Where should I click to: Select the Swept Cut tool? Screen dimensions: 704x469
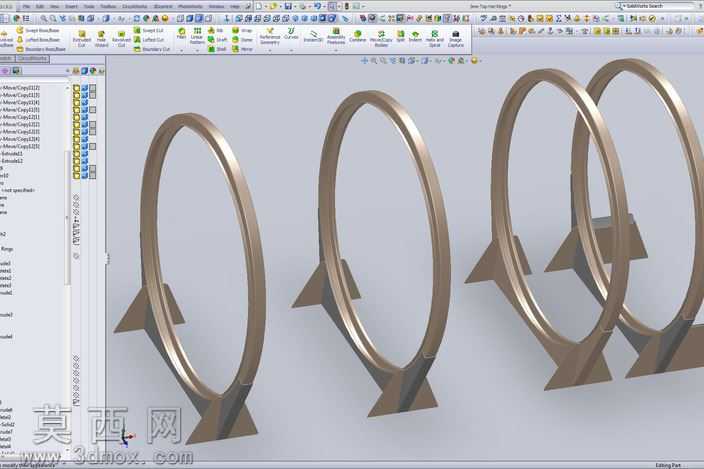149,31
